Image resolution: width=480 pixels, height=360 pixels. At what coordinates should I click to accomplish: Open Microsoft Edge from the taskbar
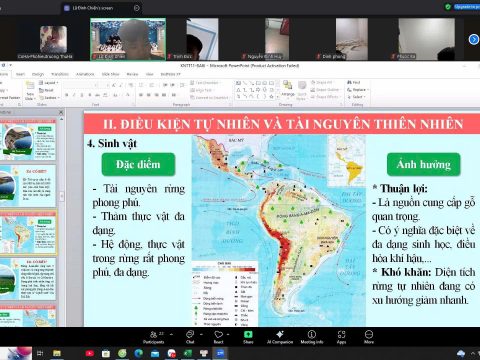point(139,353)
